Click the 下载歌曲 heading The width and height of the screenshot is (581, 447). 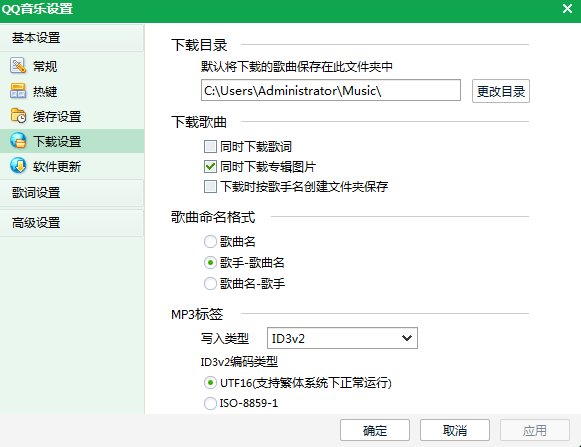click(x=199, y=122)
